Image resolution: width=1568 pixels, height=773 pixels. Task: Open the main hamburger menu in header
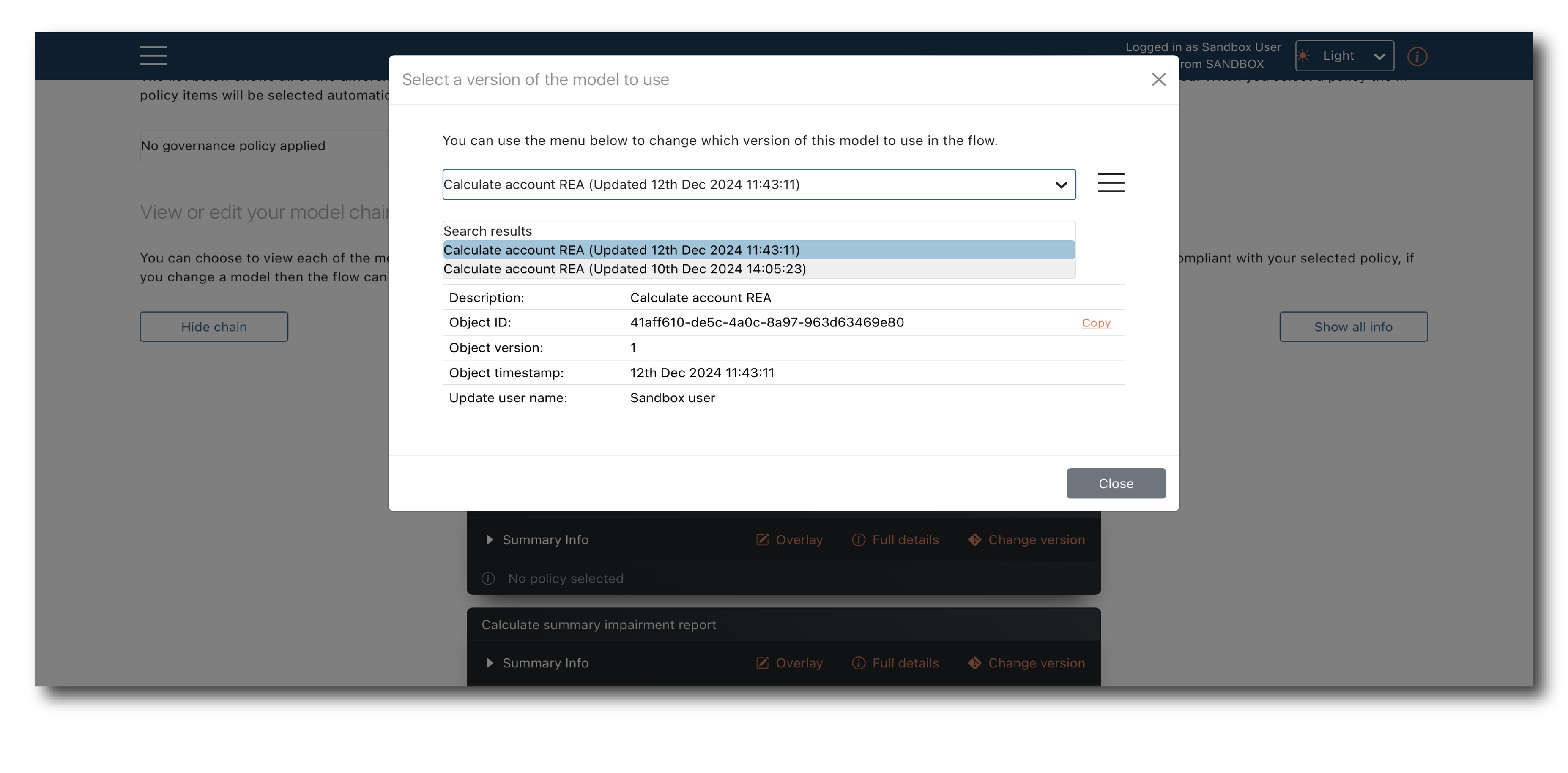click(153, 55)
